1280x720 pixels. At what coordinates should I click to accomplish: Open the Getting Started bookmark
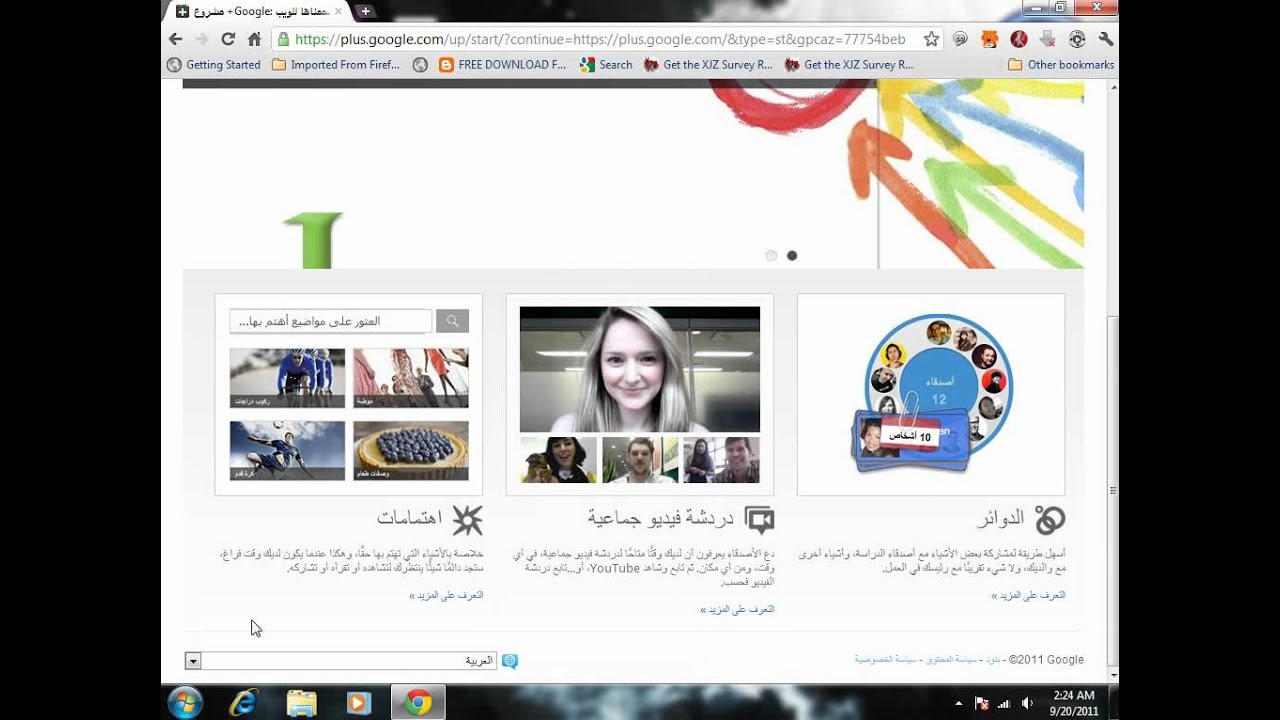pos(213,64)
